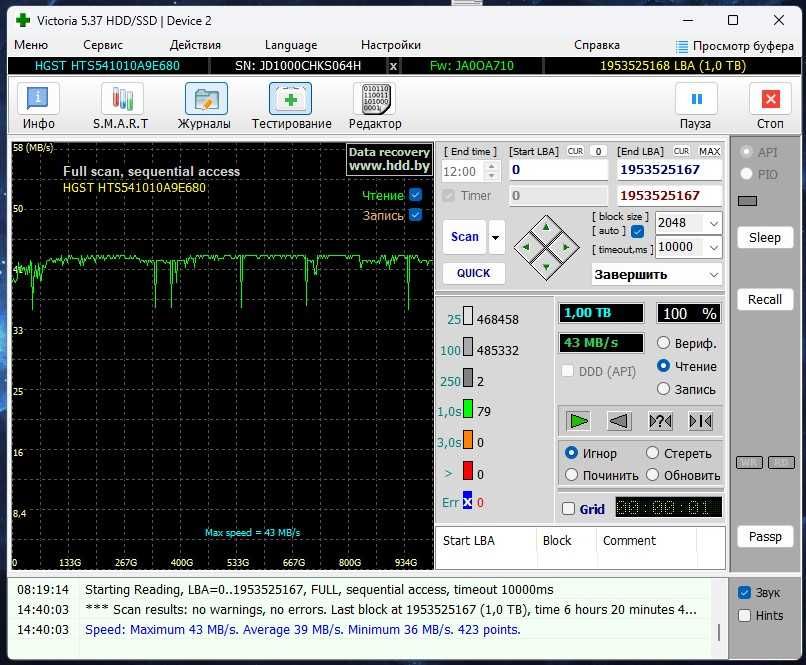This screenshot has height=665, width=806.
Task: Open the Сервис menu
Action: tap(103, 45)
